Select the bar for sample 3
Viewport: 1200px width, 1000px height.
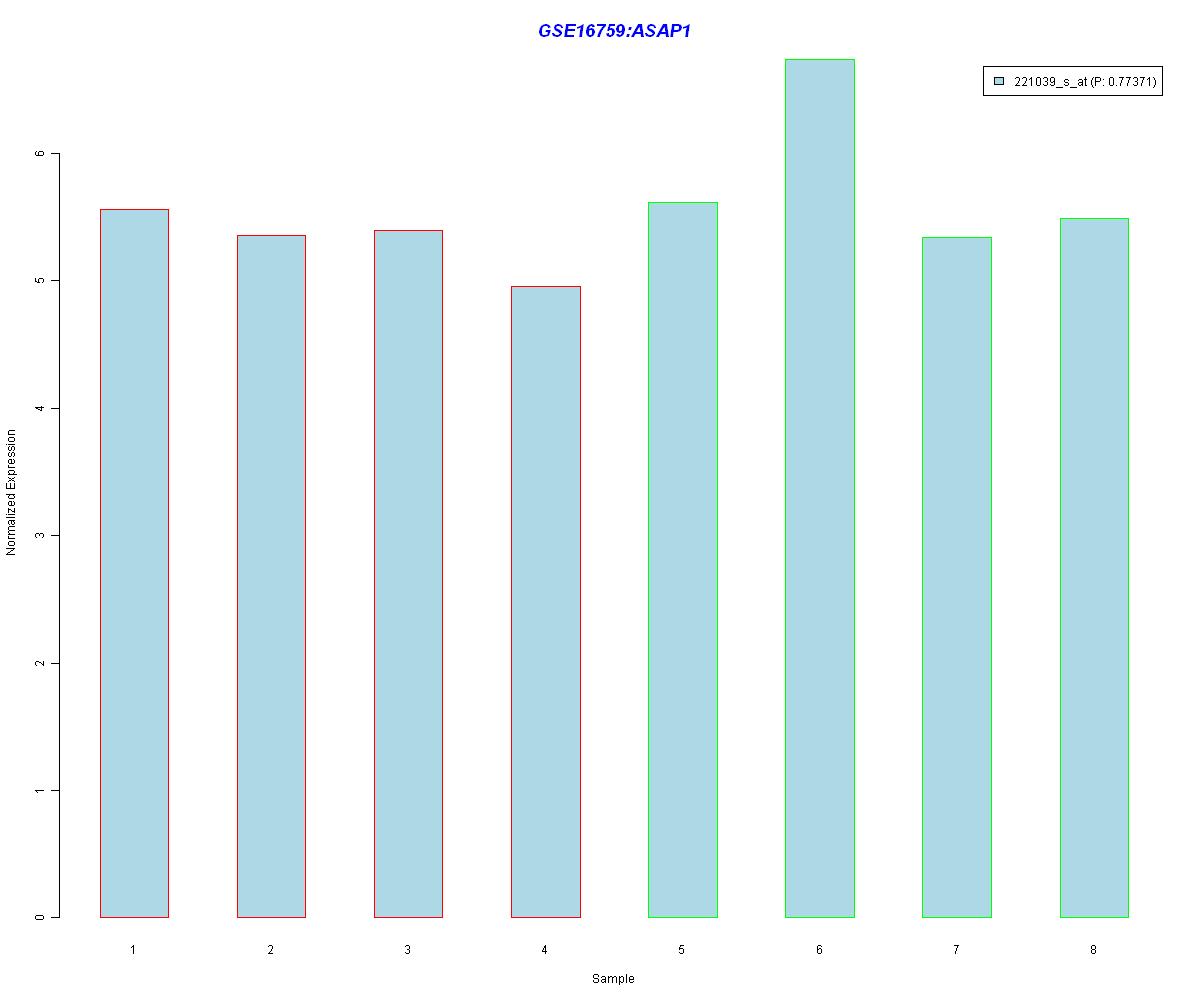[x=408, y=574]
